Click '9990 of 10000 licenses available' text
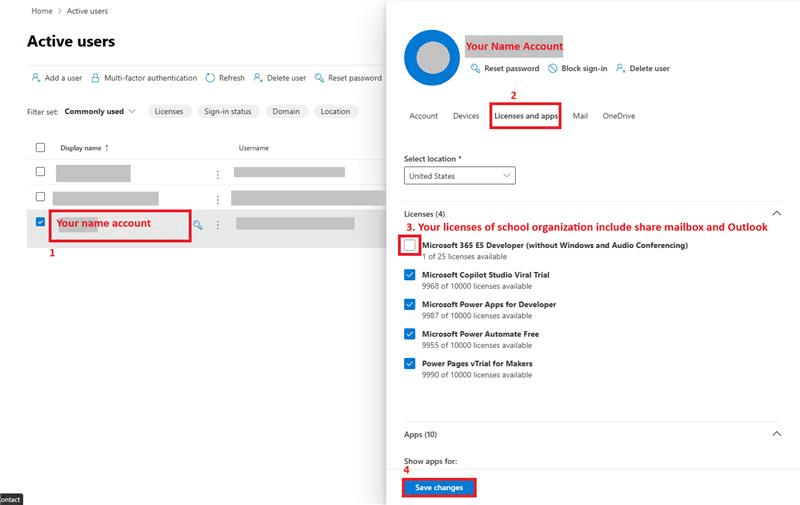800x505 pixels. click(x=477, y=375)
